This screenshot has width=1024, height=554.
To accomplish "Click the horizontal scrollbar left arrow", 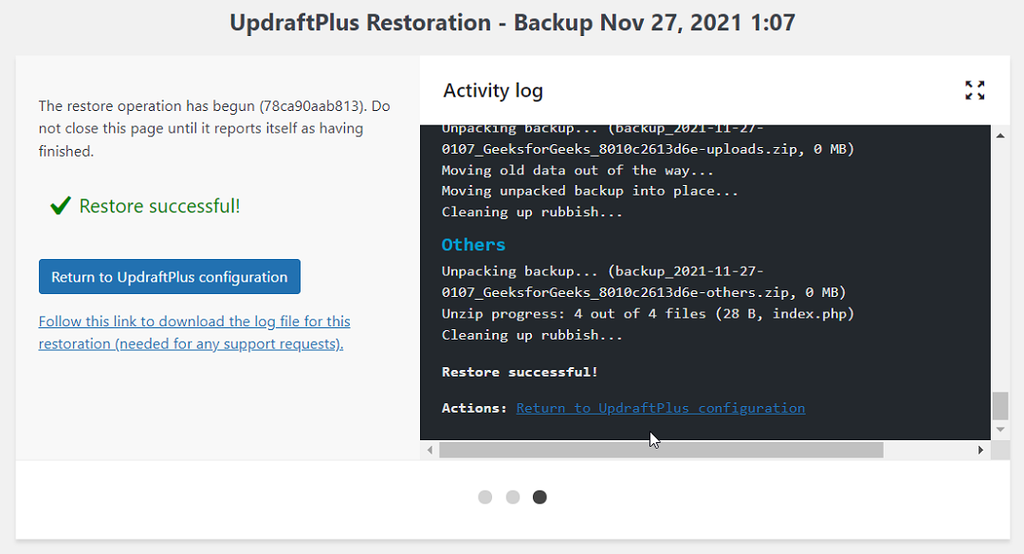I will coord(430,450).
